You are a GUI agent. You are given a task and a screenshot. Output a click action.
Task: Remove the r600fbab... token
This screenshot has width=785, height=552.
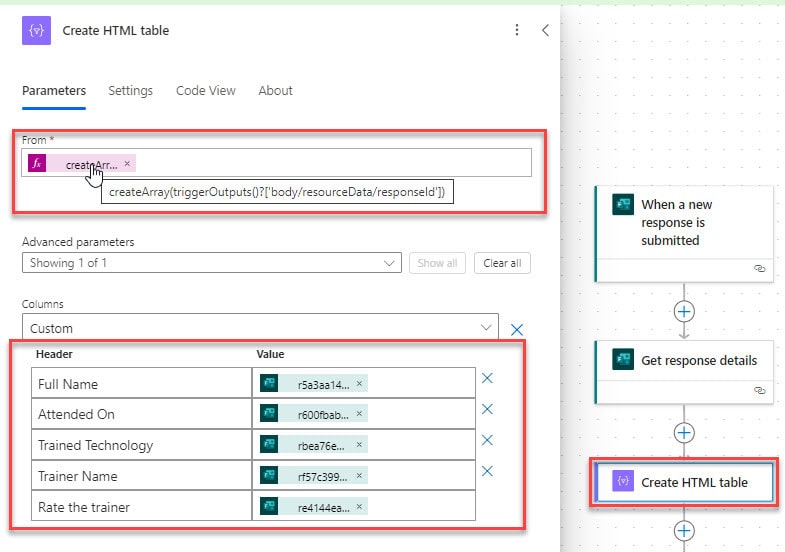pos(359,414)
